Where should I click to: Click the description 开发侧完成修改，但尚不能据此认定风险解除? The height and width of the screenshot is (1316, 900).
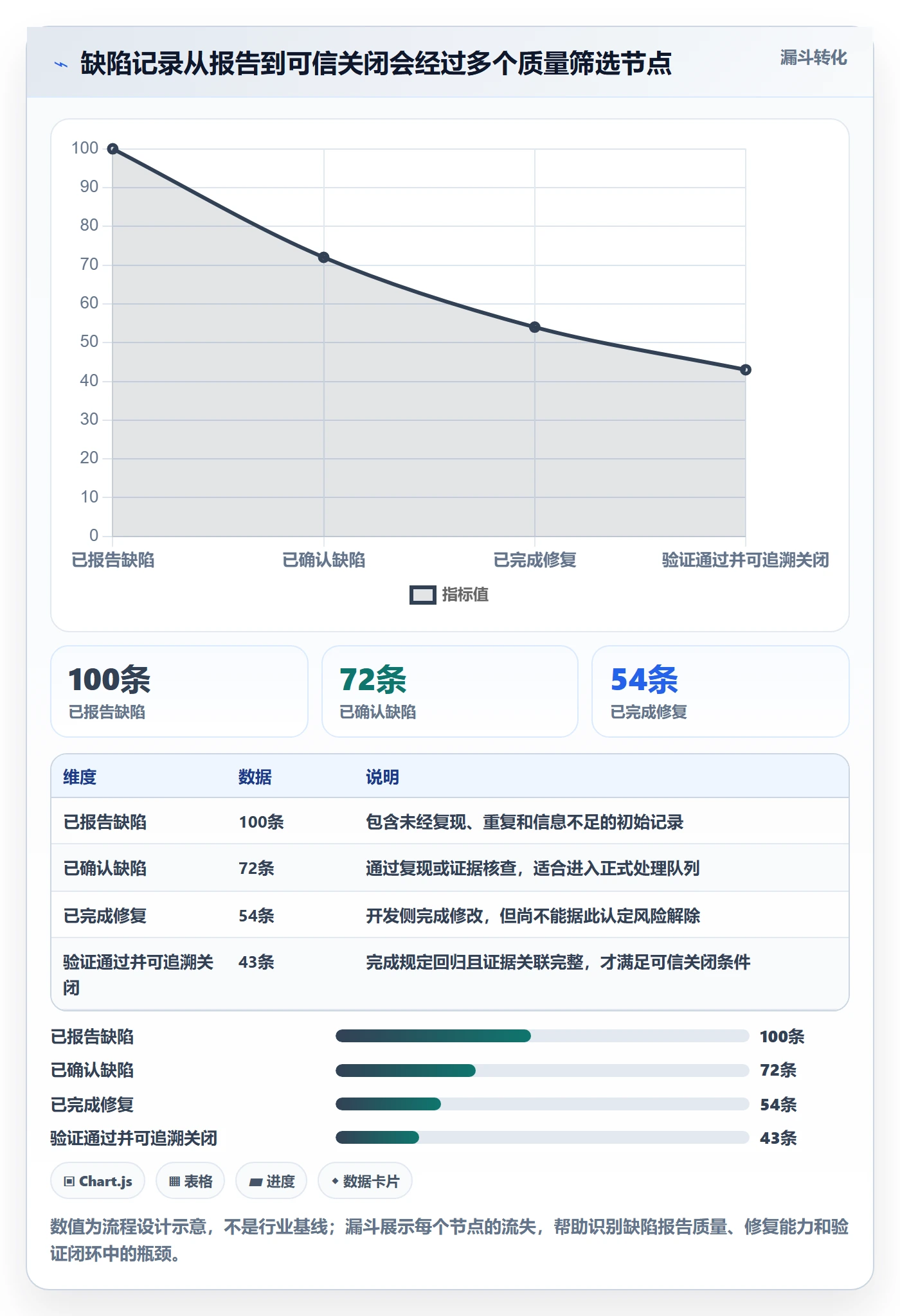(533, 916)
